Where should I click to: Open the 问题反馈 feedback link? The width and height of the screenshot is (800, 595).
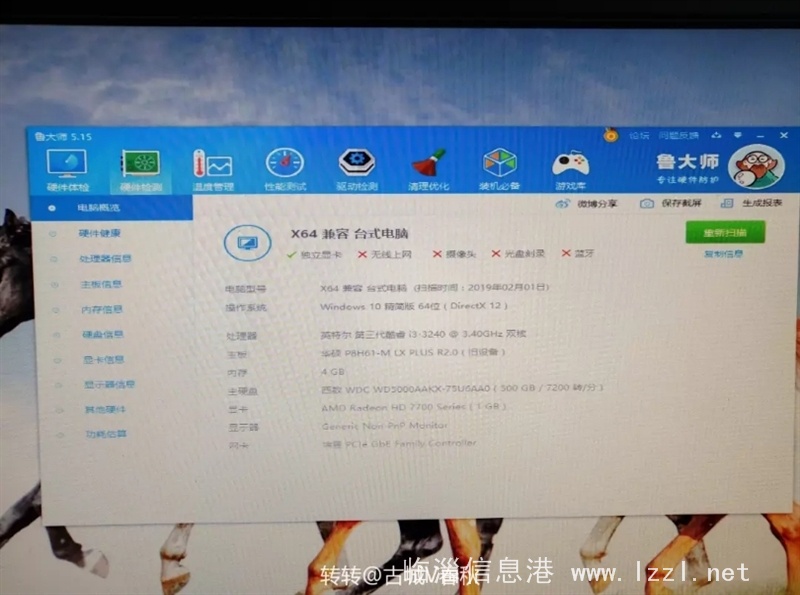(678, 135)
